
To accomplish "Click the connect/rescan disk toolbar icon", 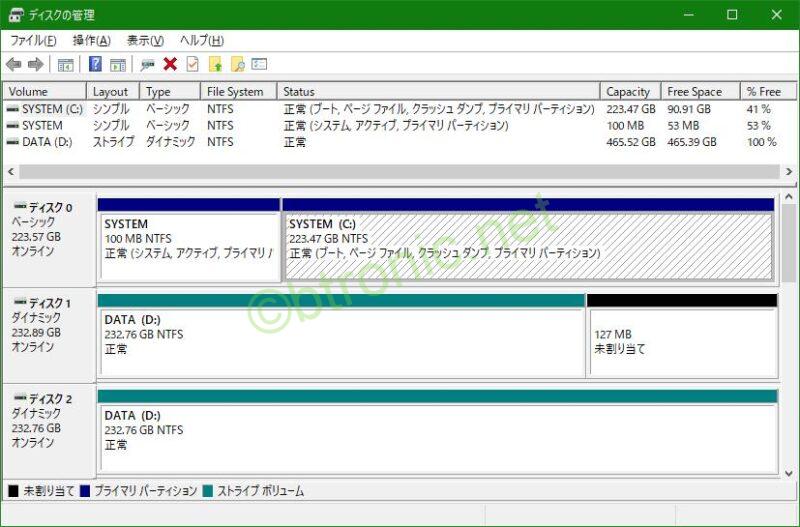I will tap(148, 65).
